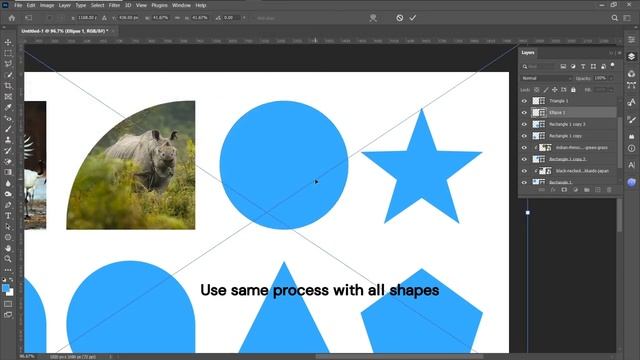This screenshot has height=360, width=640.
Task: Open the Filter menu
Action: point(114,5)
